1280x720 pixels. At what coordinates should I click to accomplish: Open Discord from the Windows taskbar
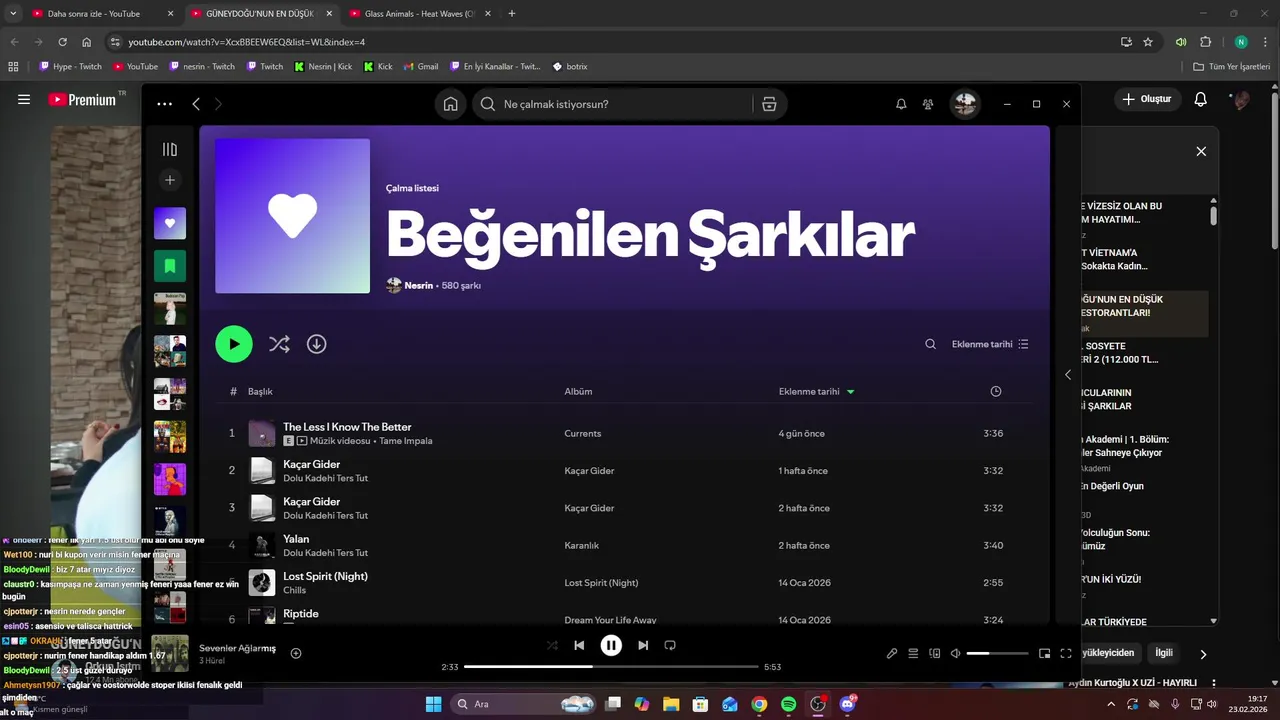[848, 704]
